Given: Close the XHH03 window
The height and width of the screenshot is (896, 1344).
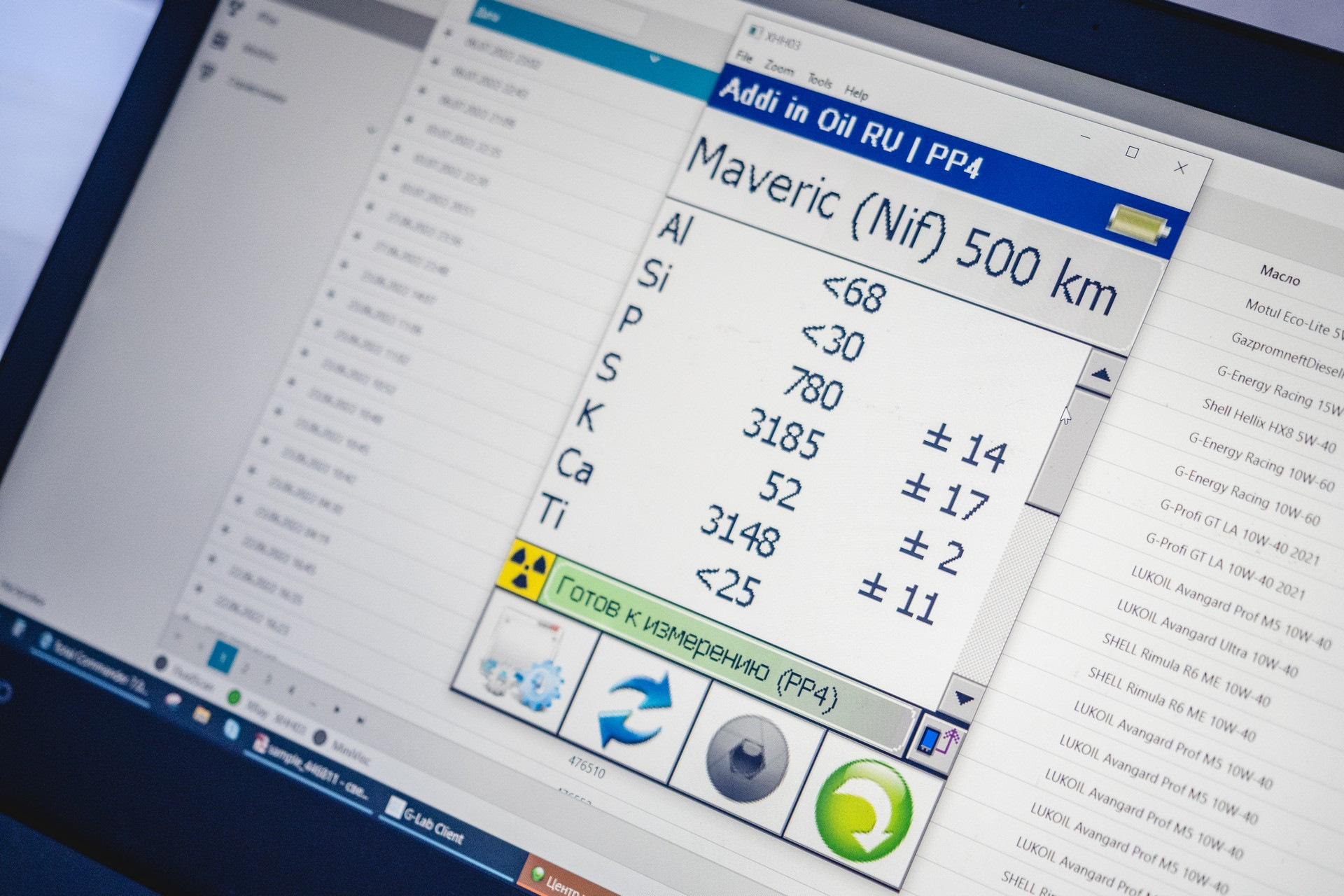Looking at the screenshot, I should tap(1181, 167).
